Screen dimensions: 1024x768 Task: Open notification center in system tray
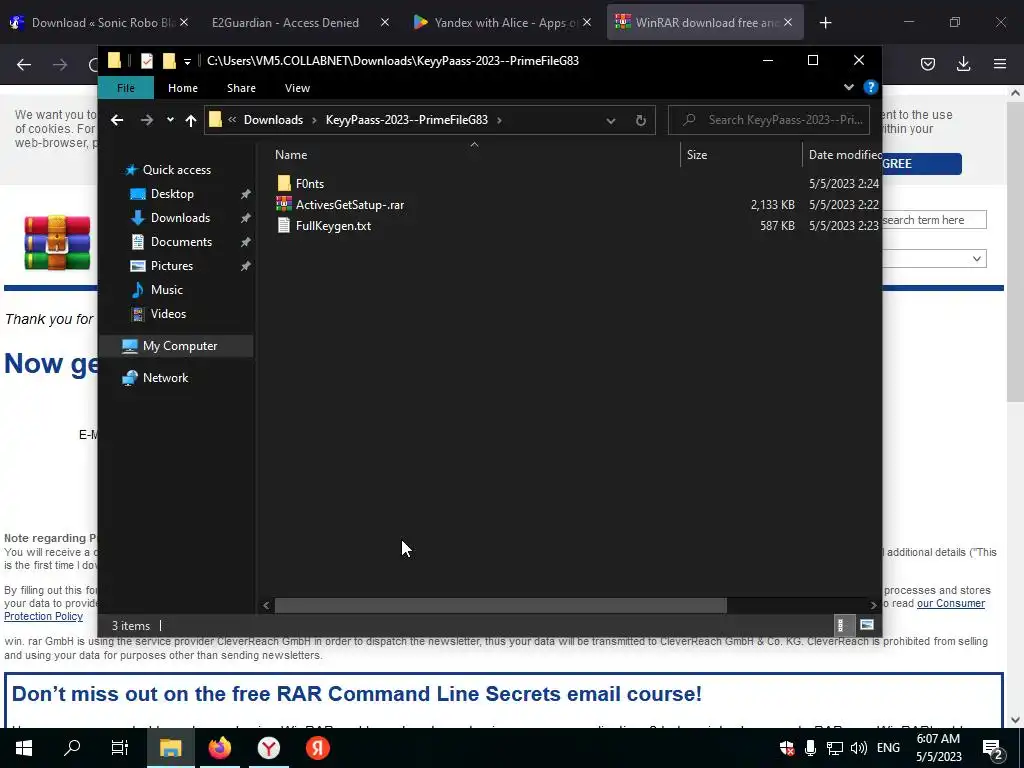(992, 748)
